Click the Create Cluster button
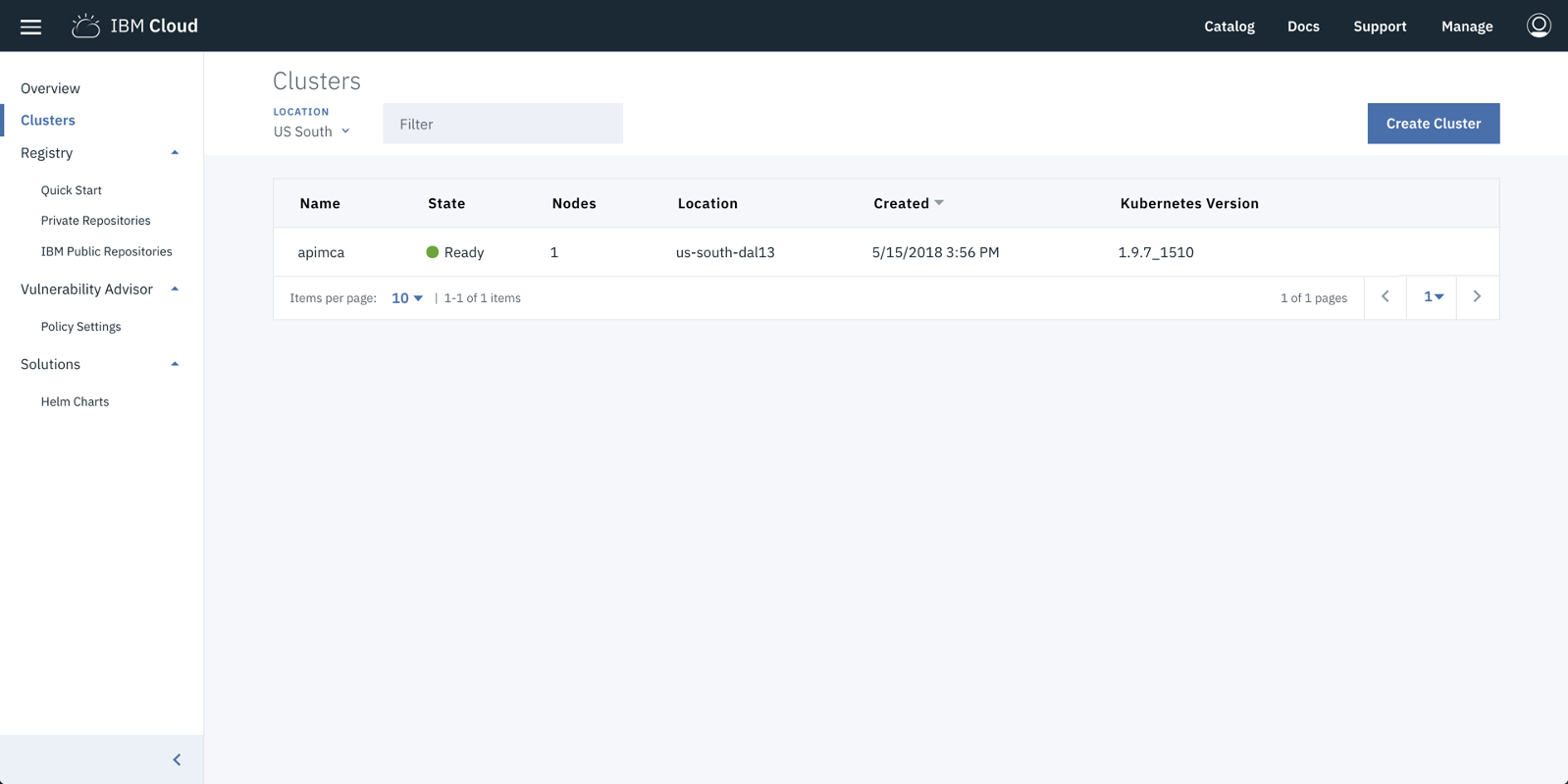 (1434, 124)
